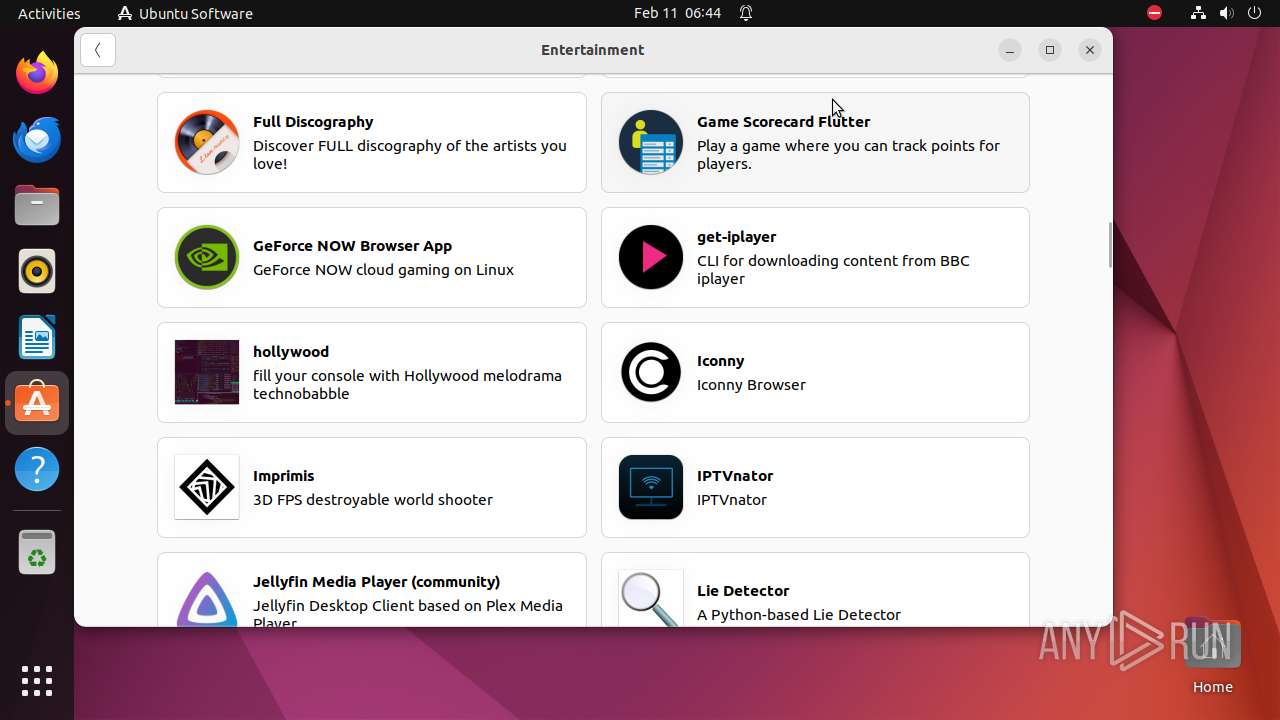Open the Full Discography title text

(x=313, y=122)
